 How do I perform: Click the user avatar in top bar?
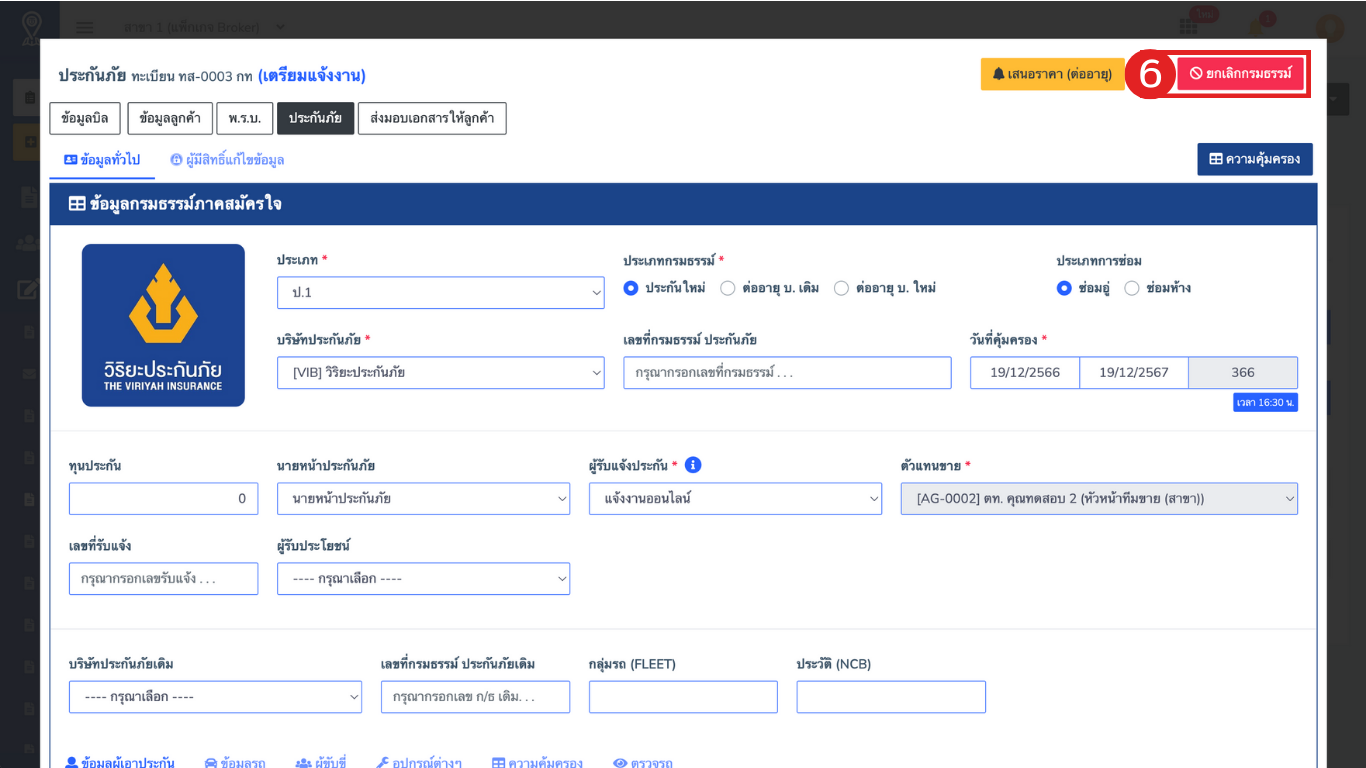[1330, 27]
